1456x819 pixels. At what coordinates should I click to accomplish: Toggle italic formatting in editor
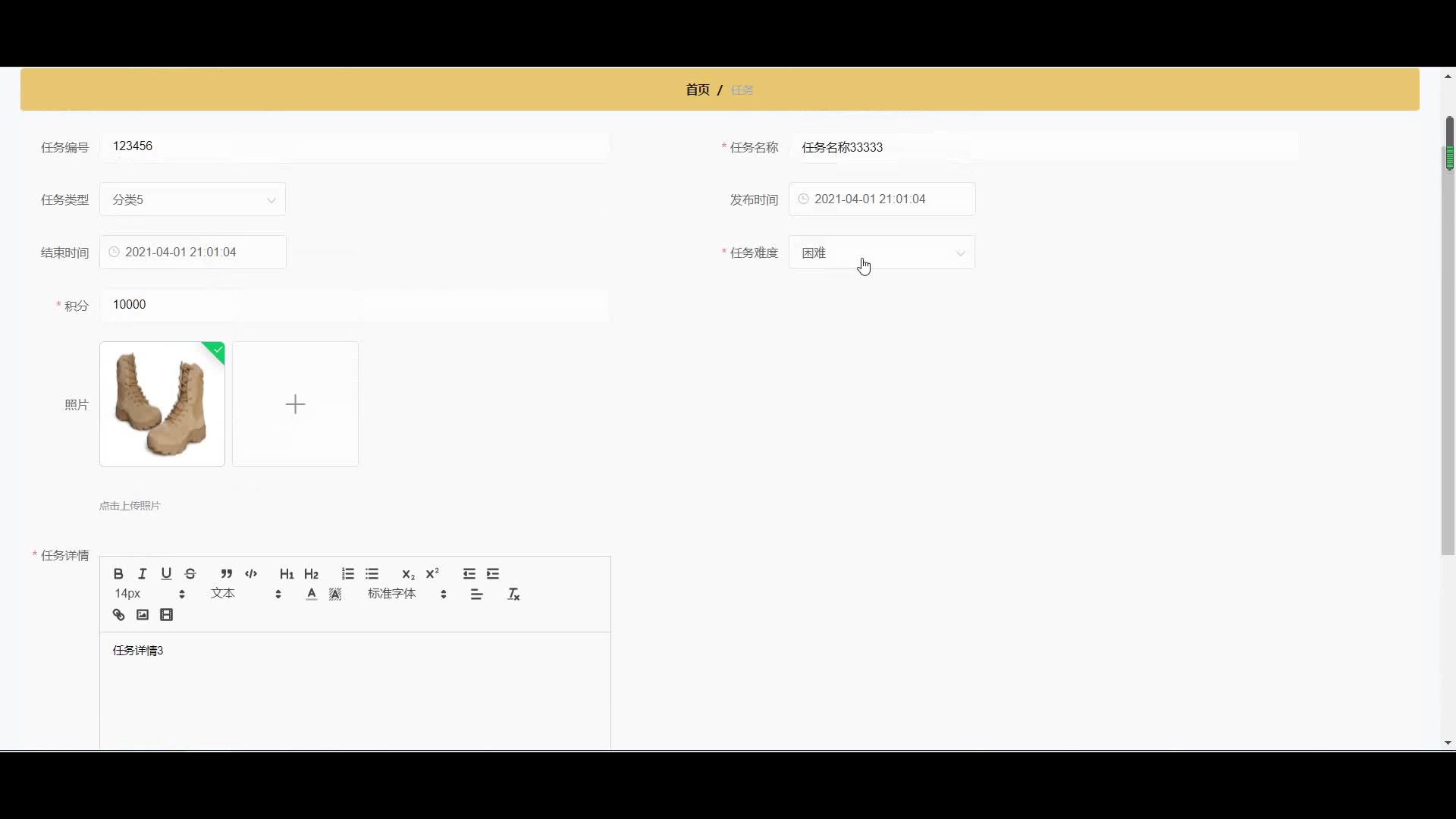click(142, 574)
